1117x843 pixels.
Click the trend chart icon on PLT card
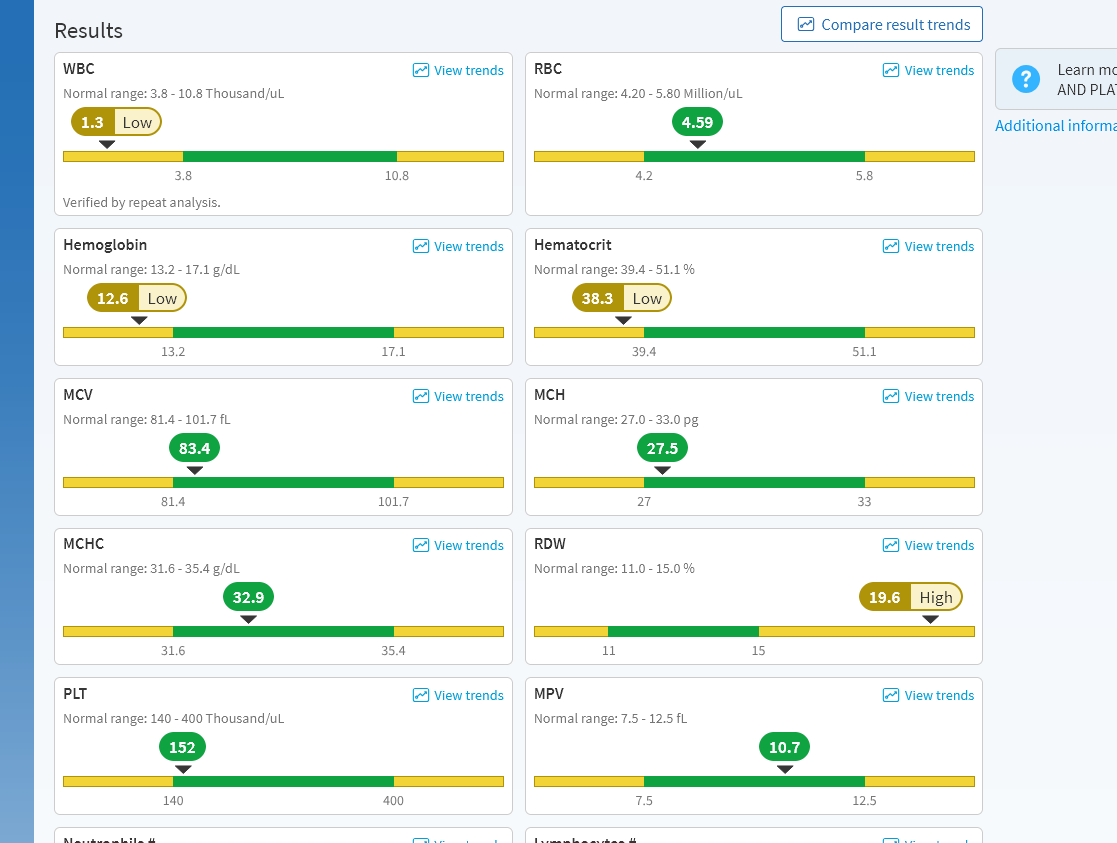421,695
